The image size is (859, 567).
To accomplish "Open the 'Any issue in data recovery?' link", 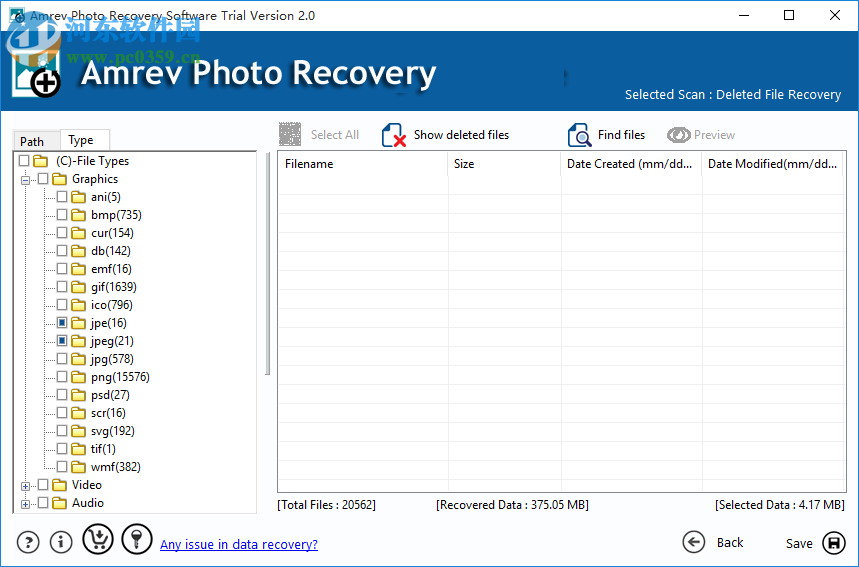I will [x=239, y=545].
